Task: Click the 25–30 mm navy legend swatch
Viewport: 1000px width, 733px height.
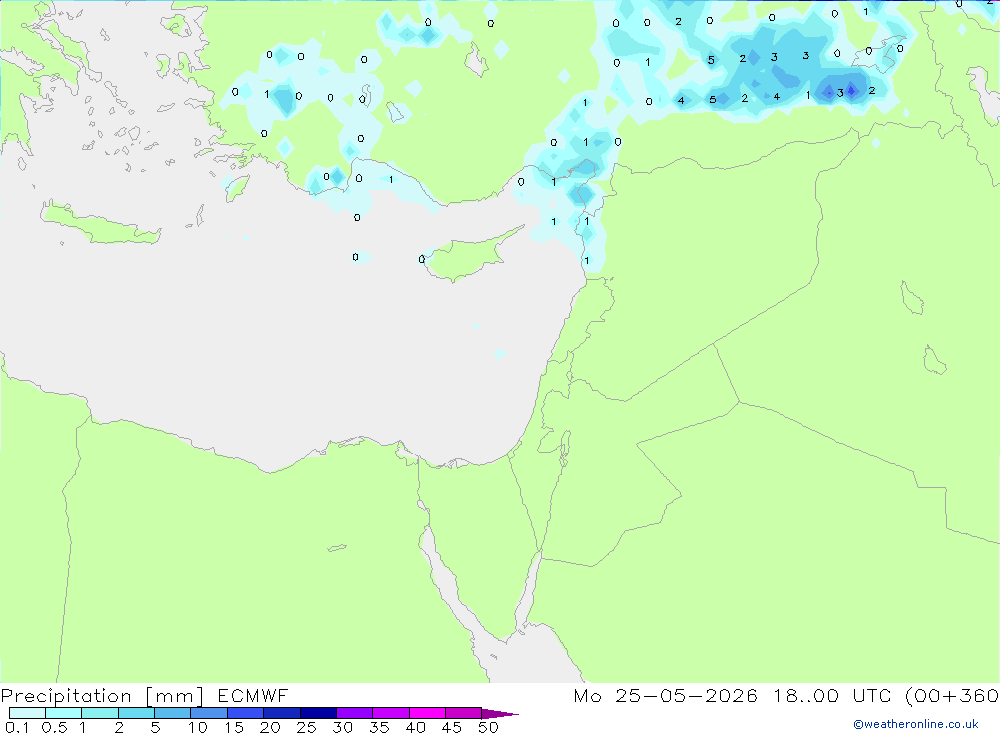Action: (318, 713)
